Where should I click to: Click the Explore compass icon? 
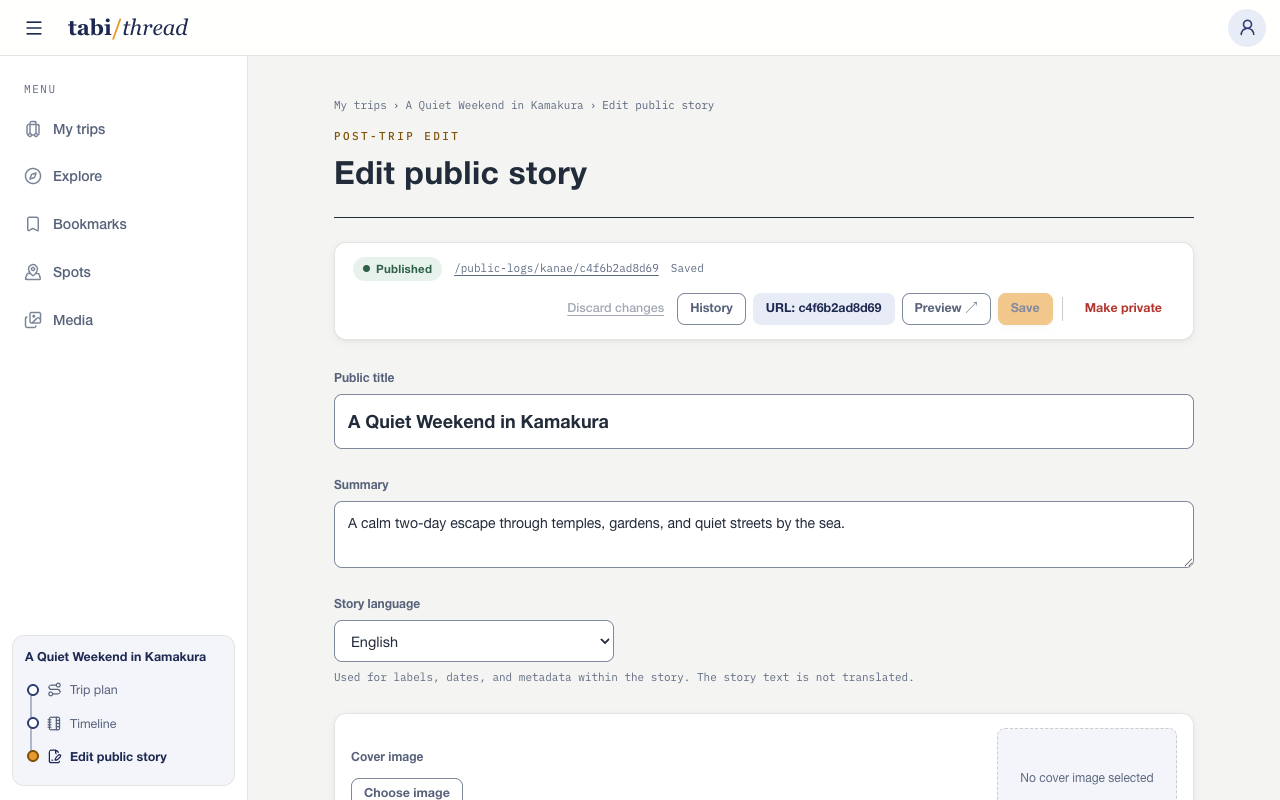click(33, 176)
